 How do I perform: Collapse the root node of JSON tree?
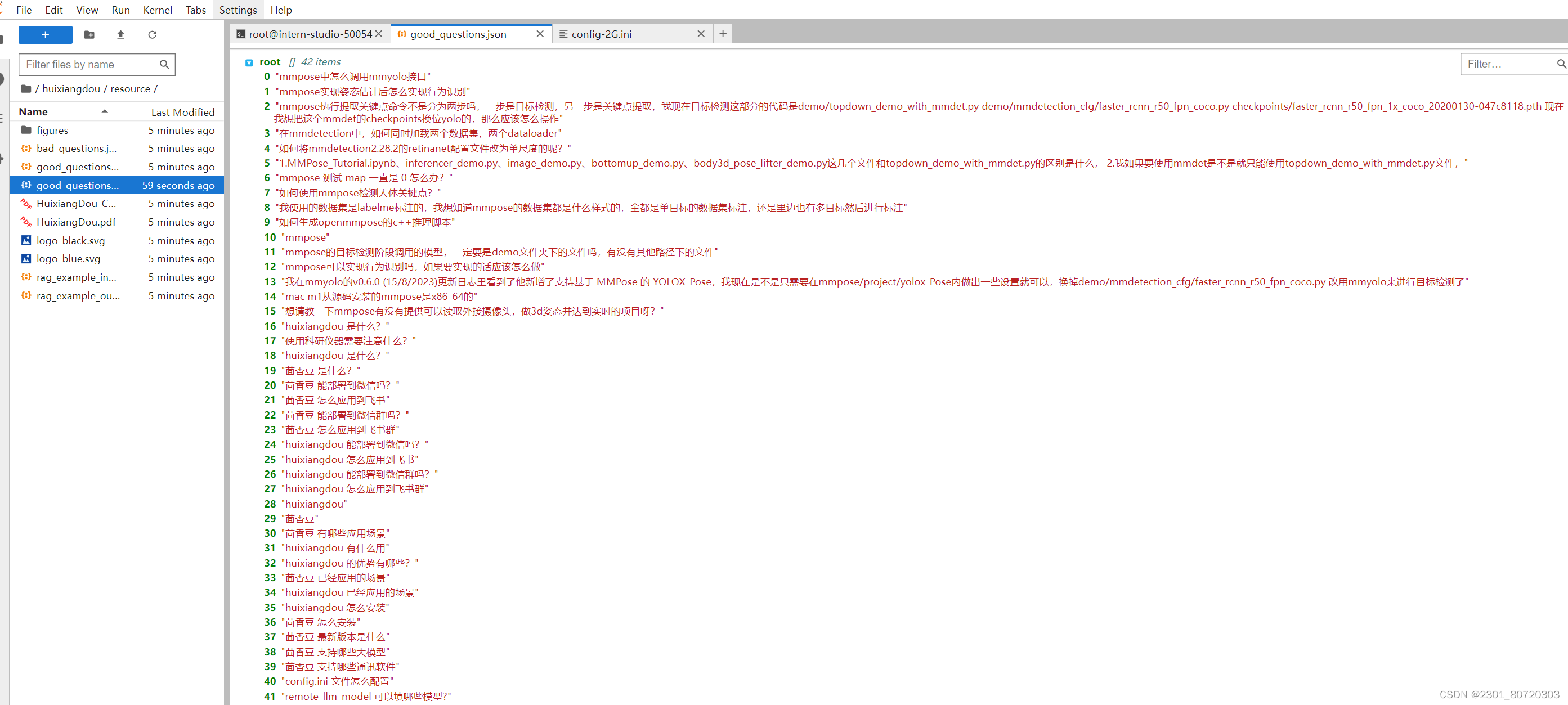coord(249,62)
